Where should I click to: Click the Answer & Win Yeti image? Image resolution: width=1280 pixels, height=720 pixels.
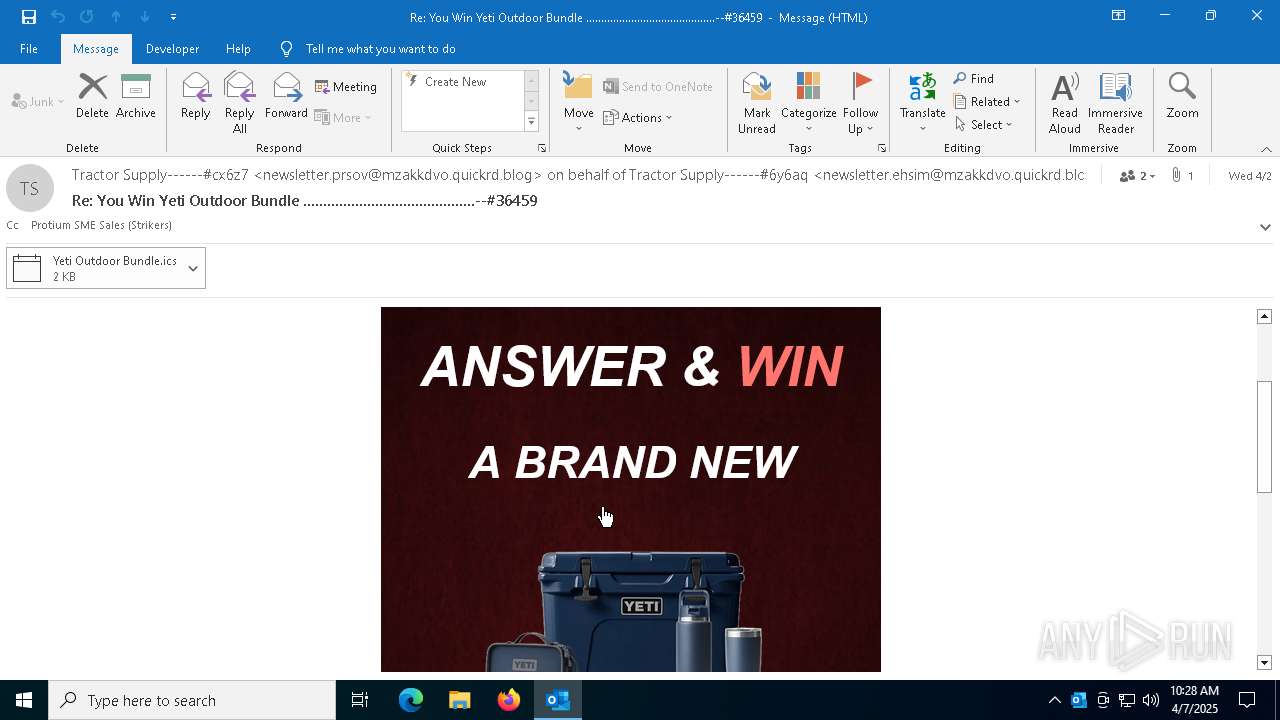point(631,489)
